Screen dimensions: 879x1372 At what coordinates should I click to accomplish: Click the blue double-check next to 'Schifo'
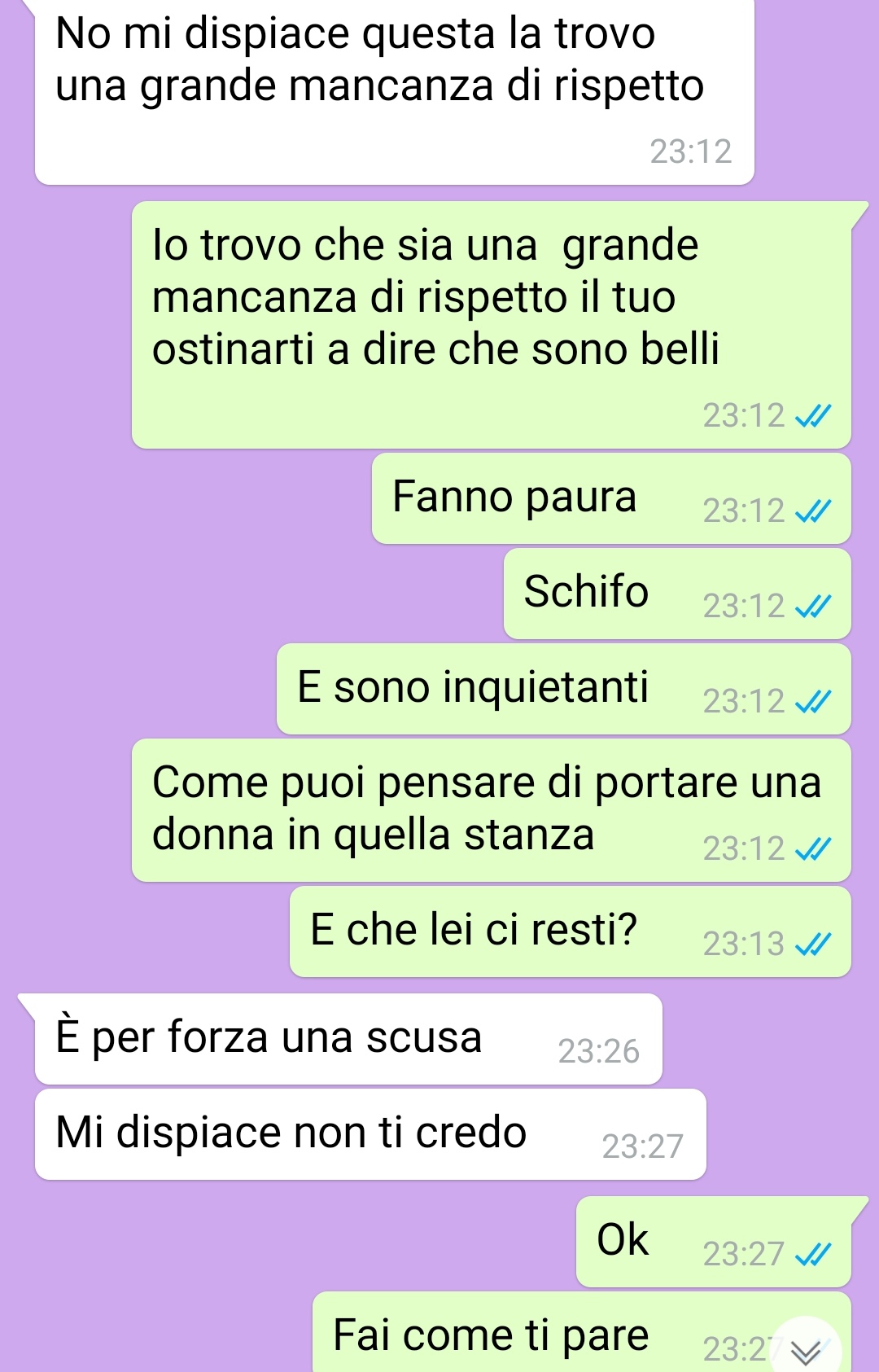[813, 607]
